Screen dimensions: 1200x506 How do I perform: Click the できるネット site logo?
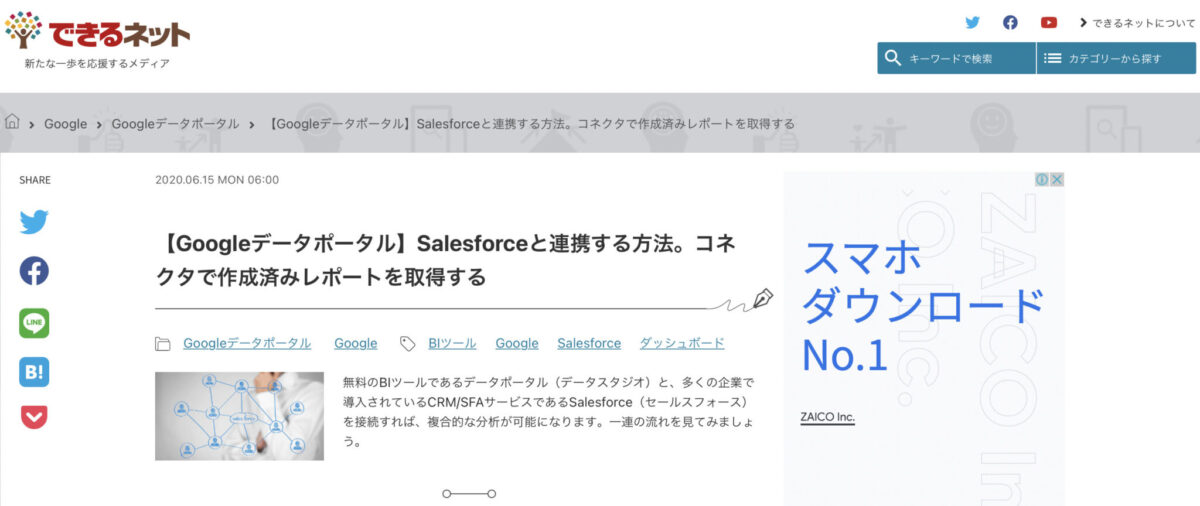[x=97, y=32]
